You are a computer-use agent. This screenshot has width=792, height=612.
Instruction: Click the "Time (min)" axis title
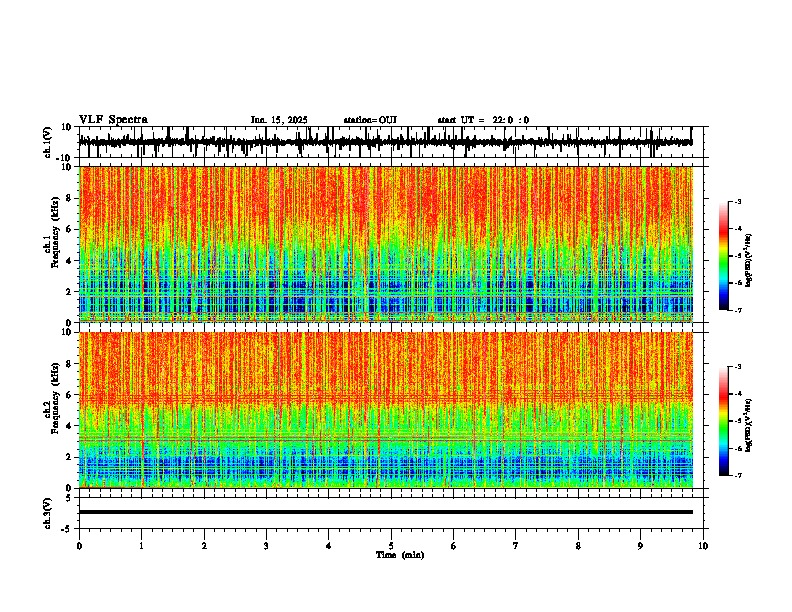point(400,555)
